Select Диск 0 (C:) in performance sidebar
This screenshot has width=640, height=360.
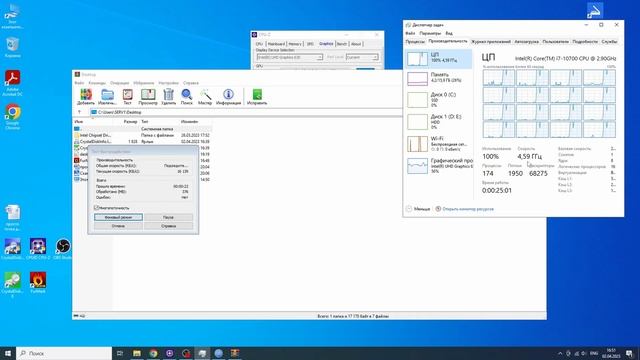click(439, 100)
